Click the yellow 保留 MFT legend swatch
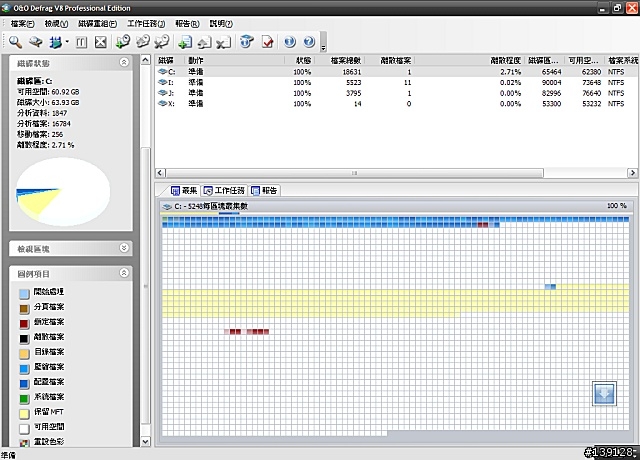640x460 pixels. pos(24,413)
